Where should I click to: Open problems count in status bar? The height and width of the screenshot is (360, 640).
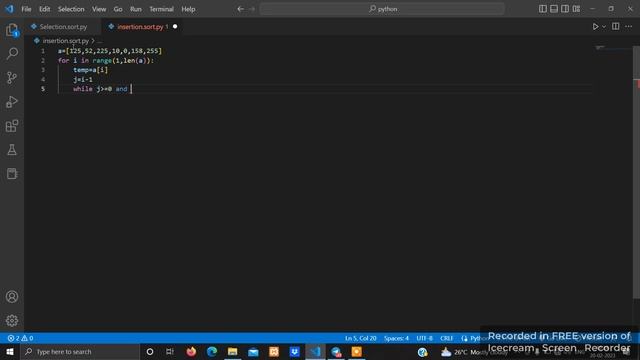[x=20, y=338]
